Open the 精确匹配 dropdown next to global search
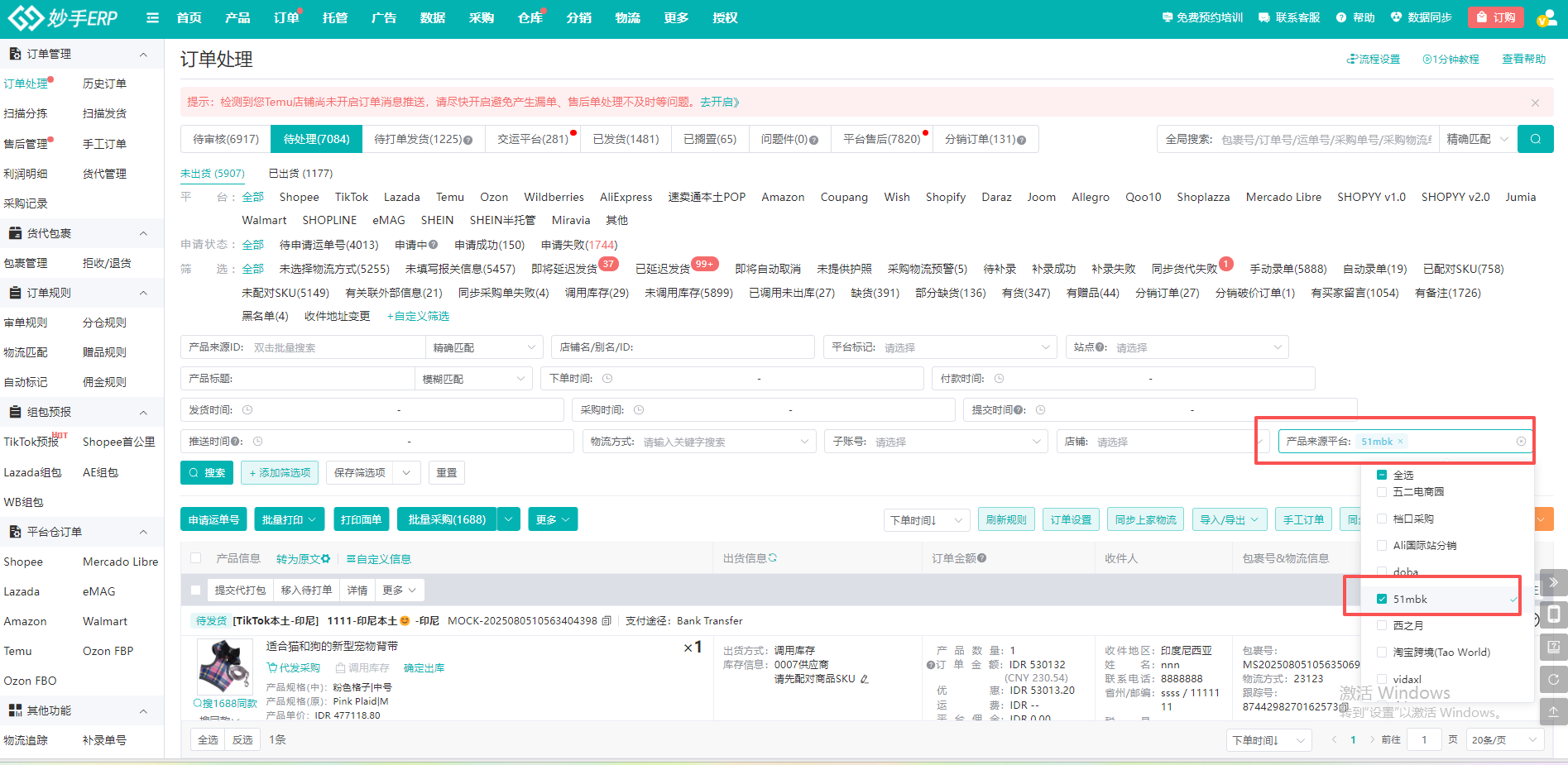Viewport: 1568px width, 765px height. [x=1479, y=139]
